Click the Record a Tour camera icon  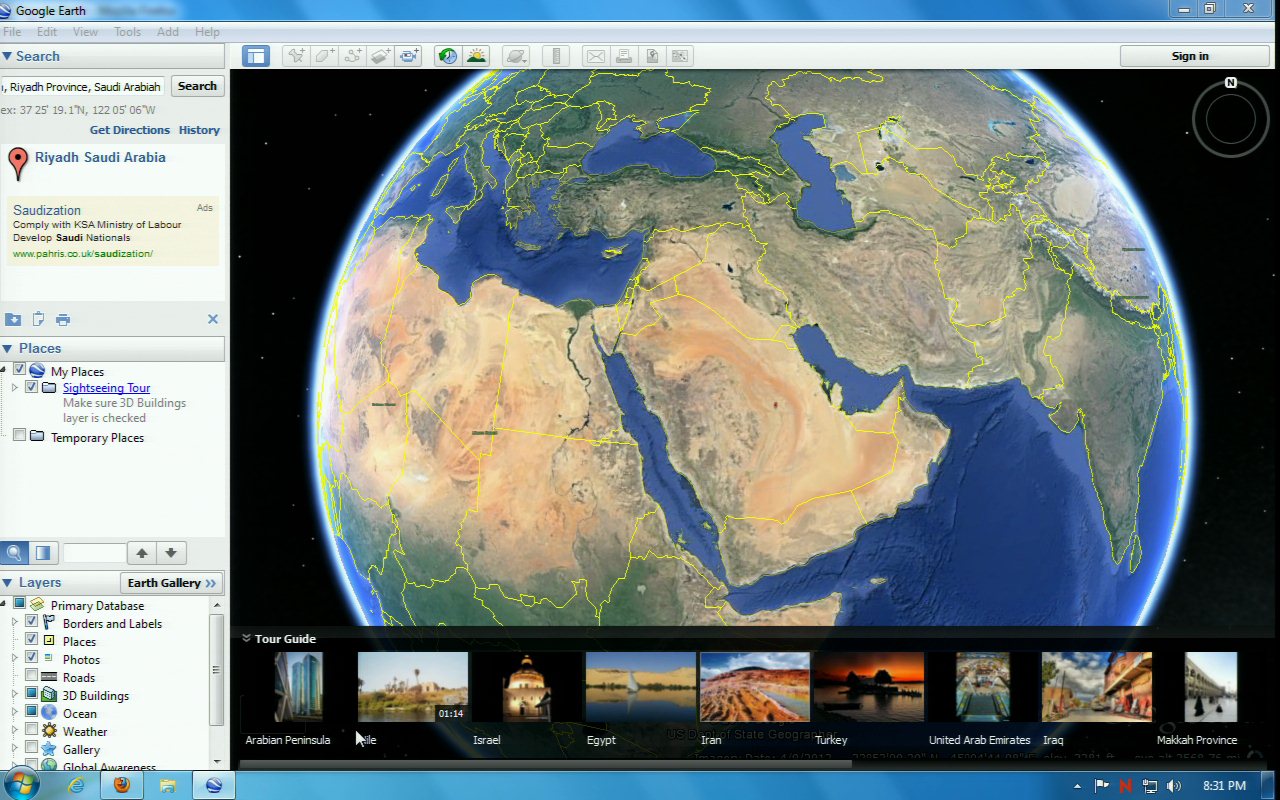tap(409, 56)
